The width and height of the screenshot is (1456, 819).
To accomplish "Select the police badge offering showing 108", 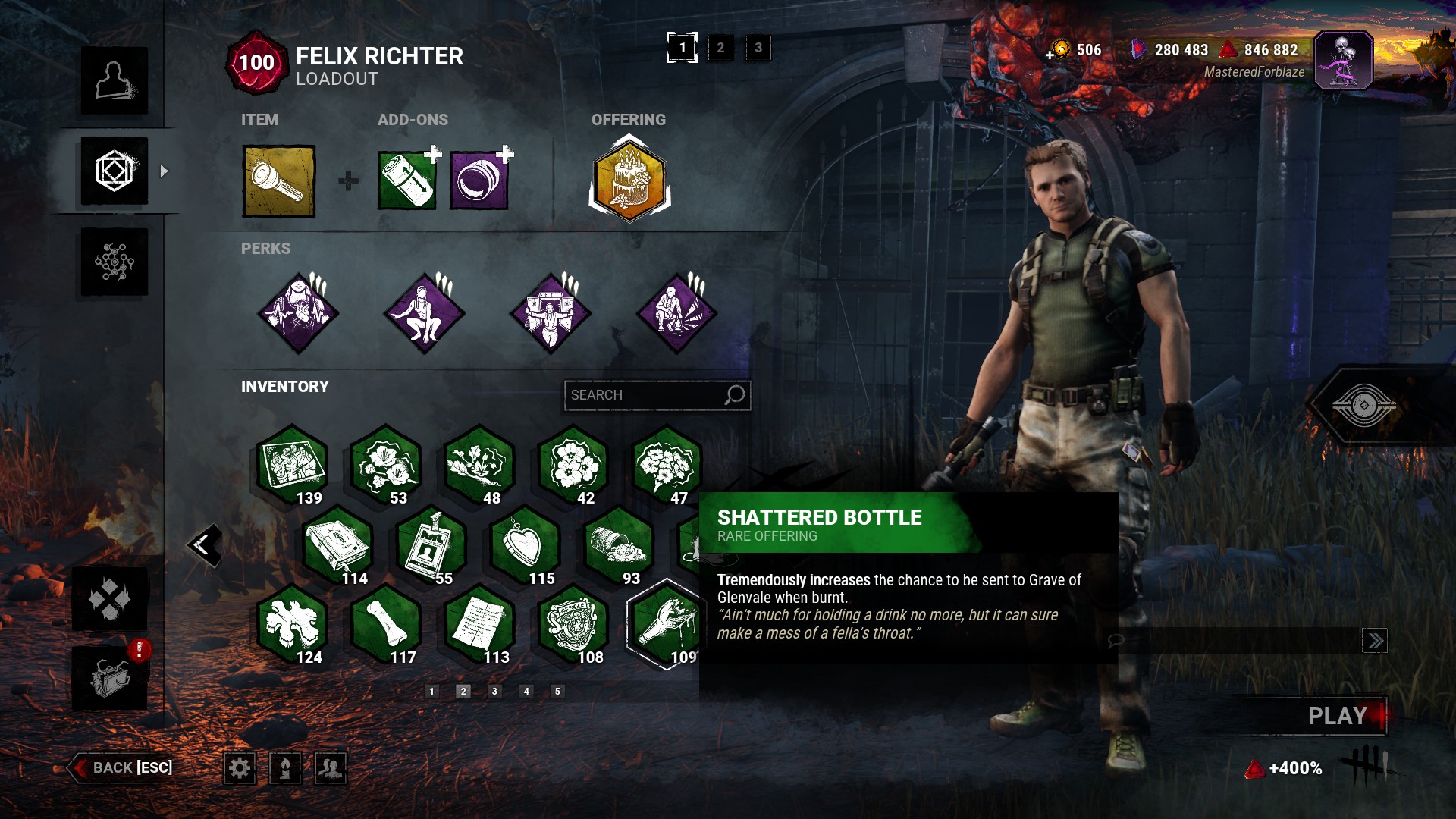I will coord(573,624).
